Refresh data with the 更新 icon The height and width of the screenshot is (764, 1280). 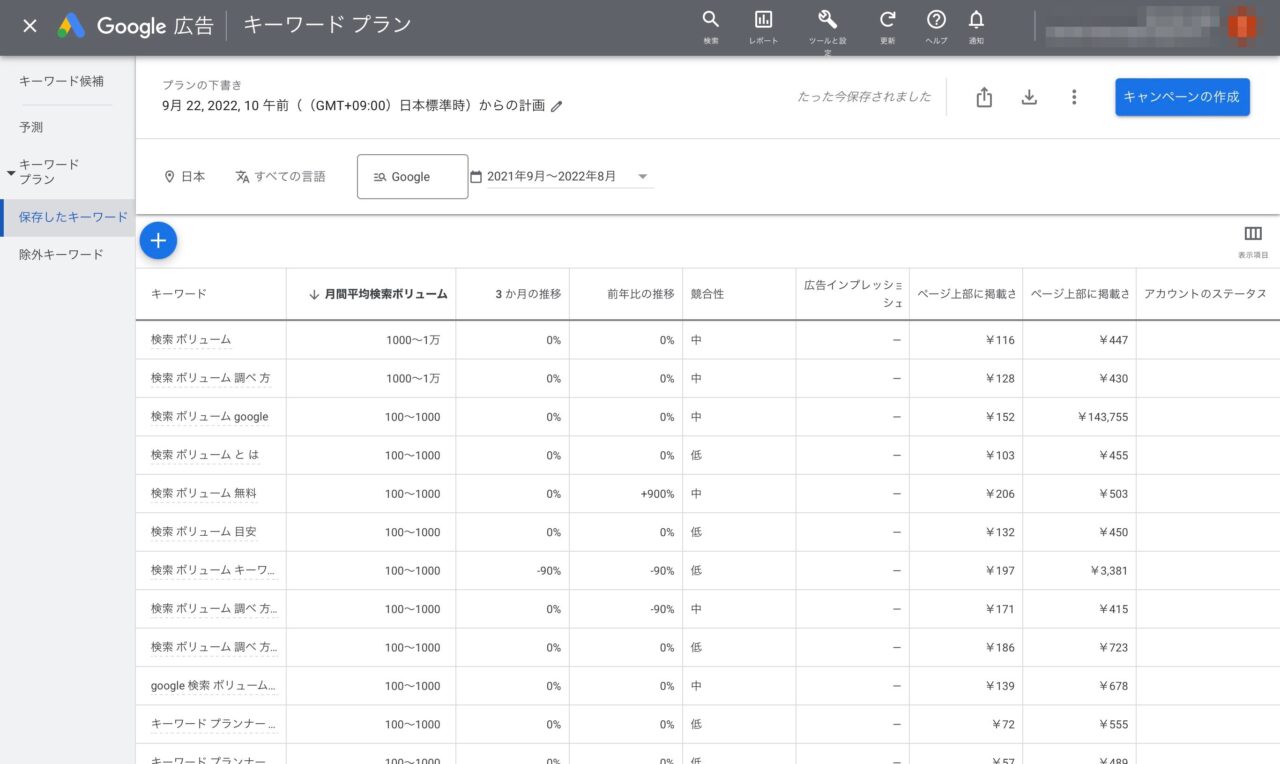(x=886, y=27)
